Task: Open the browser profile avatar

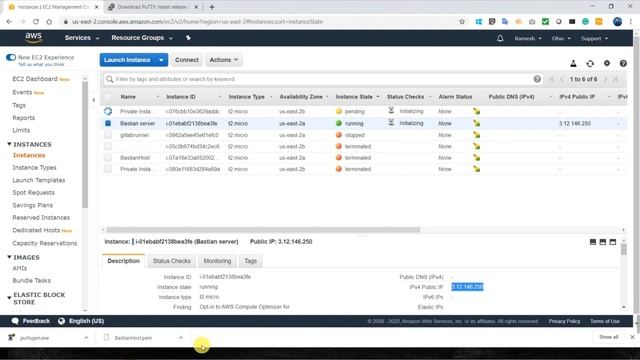Action: (618, 22)
